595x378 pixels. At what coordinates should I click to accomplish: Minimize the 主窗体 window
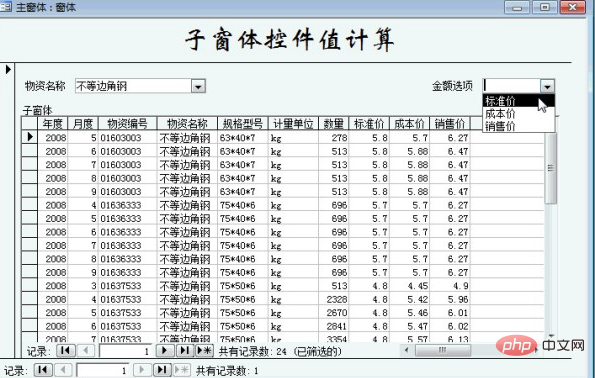517,7
